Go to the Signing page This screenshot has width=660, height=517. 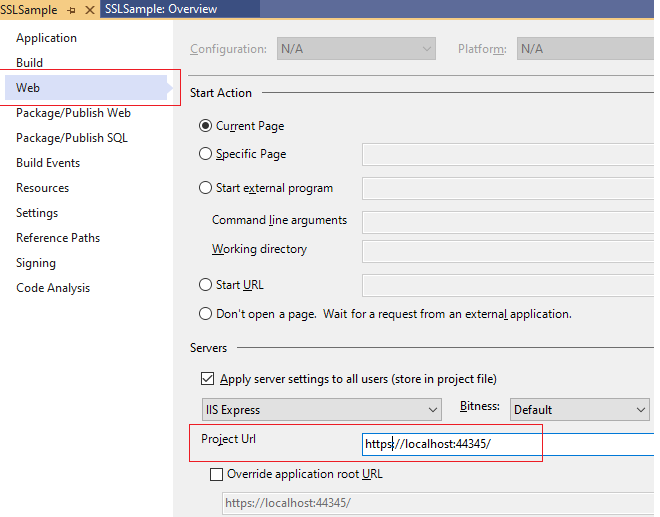[36, 263]
